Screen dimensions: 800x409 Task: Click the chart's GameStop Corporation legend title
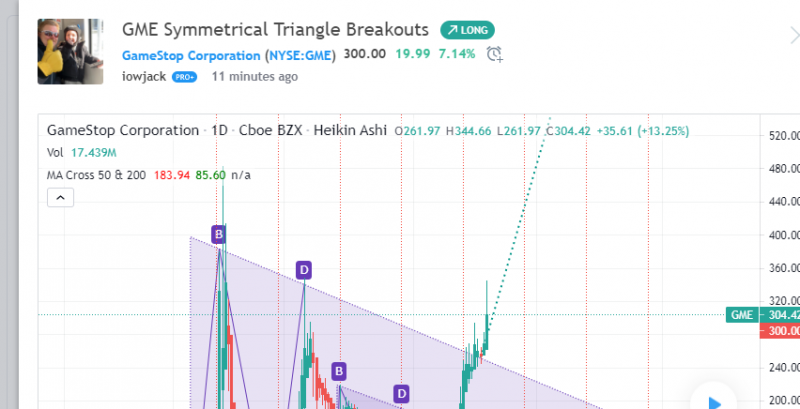[123, 131]
